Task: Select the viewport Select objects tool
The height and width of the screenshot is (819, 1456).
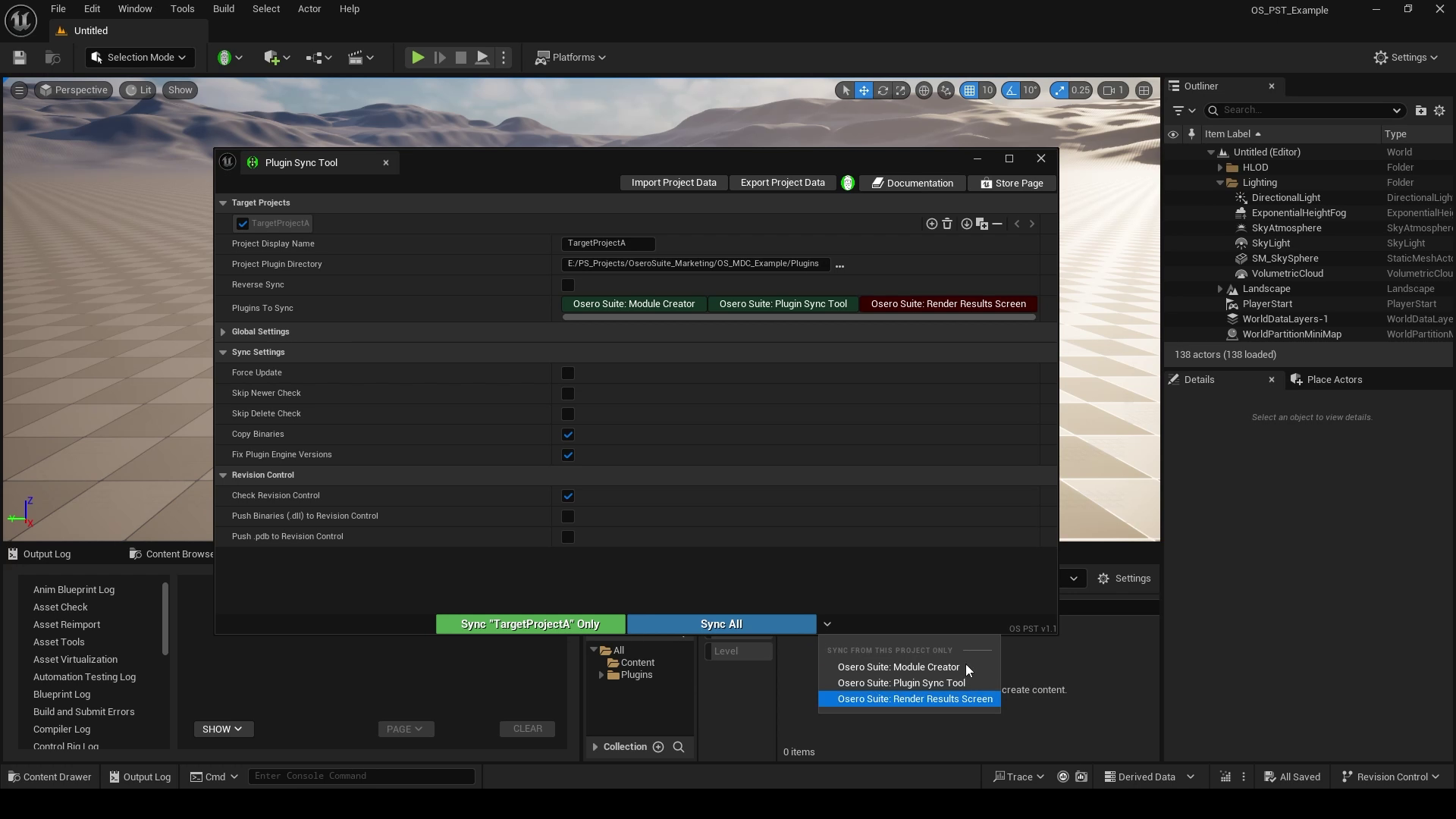Action: pyautogui.click(x=846, y=90)
